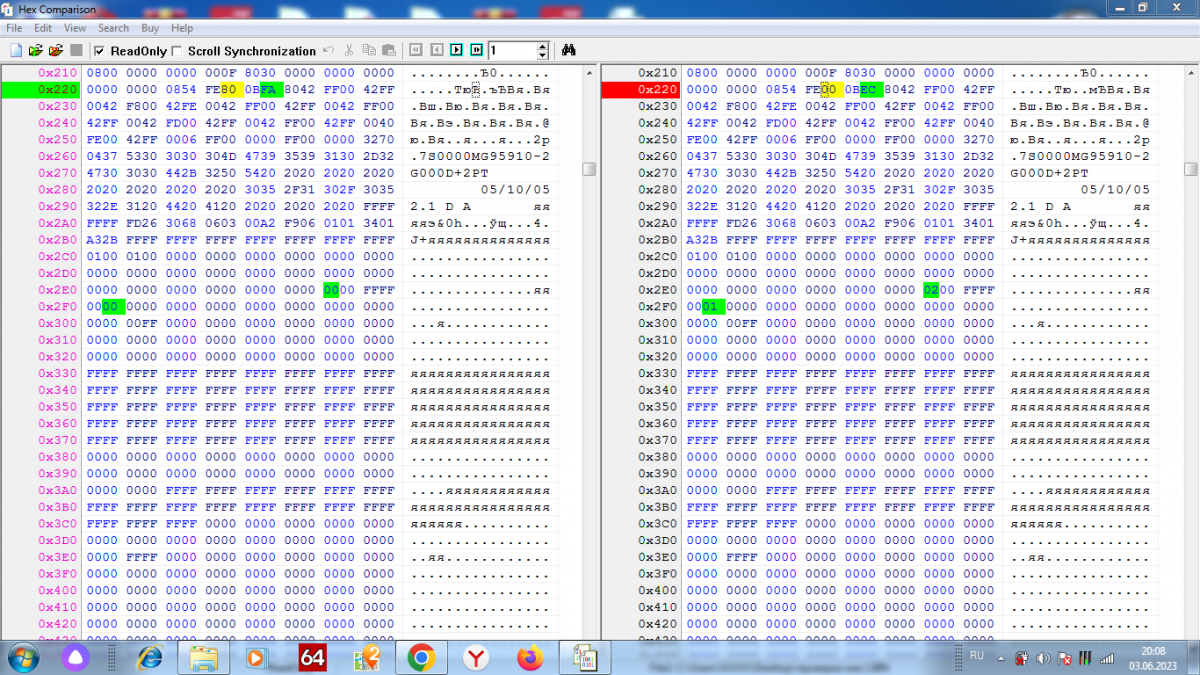Click ASCII text 05/10/05 in left pane
This screenshot has height=675, width=1200.
[515, 190]
